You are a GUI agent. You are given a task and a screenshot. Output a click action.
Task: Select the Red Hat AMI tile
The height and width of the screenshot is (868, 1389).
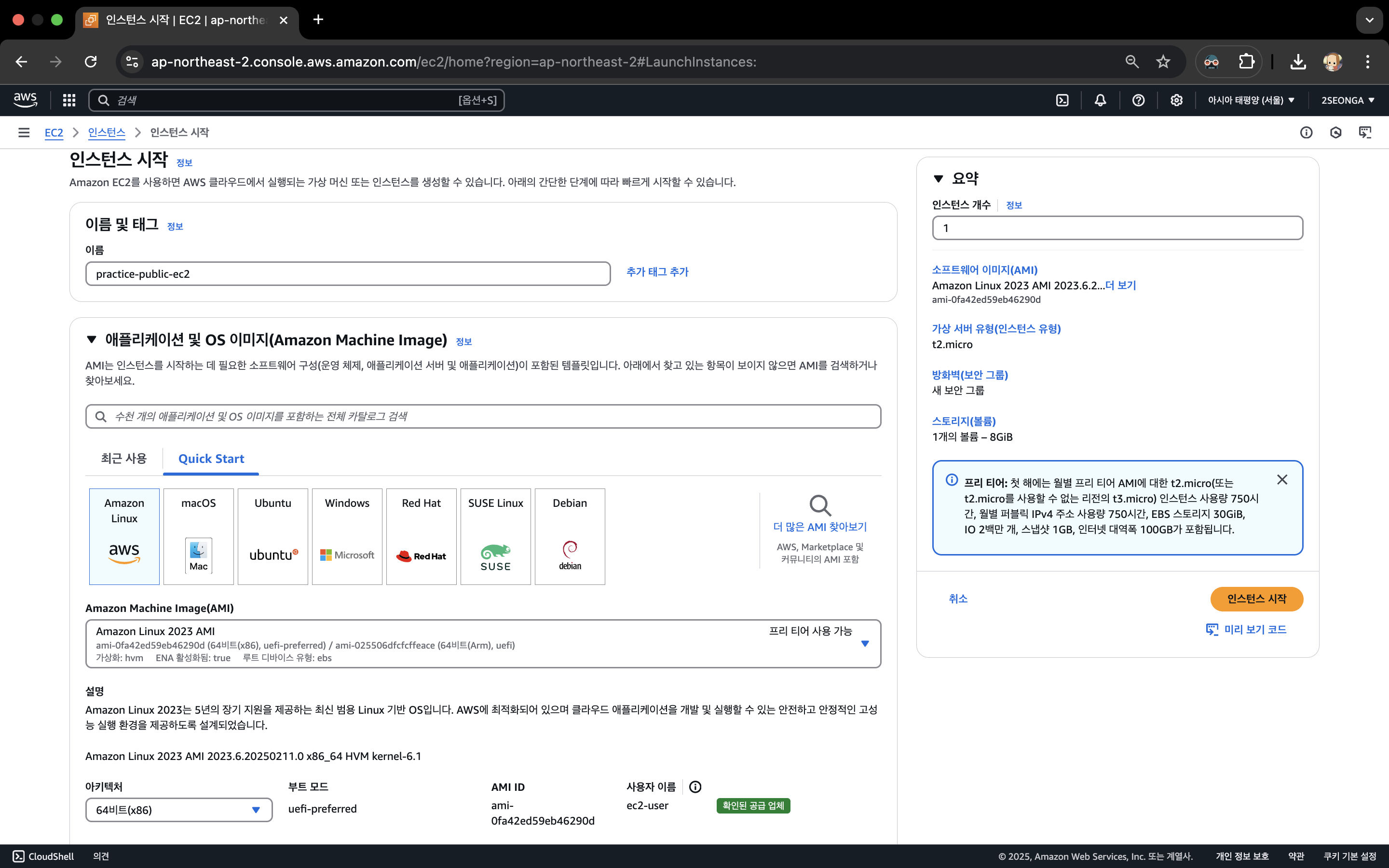422,536
